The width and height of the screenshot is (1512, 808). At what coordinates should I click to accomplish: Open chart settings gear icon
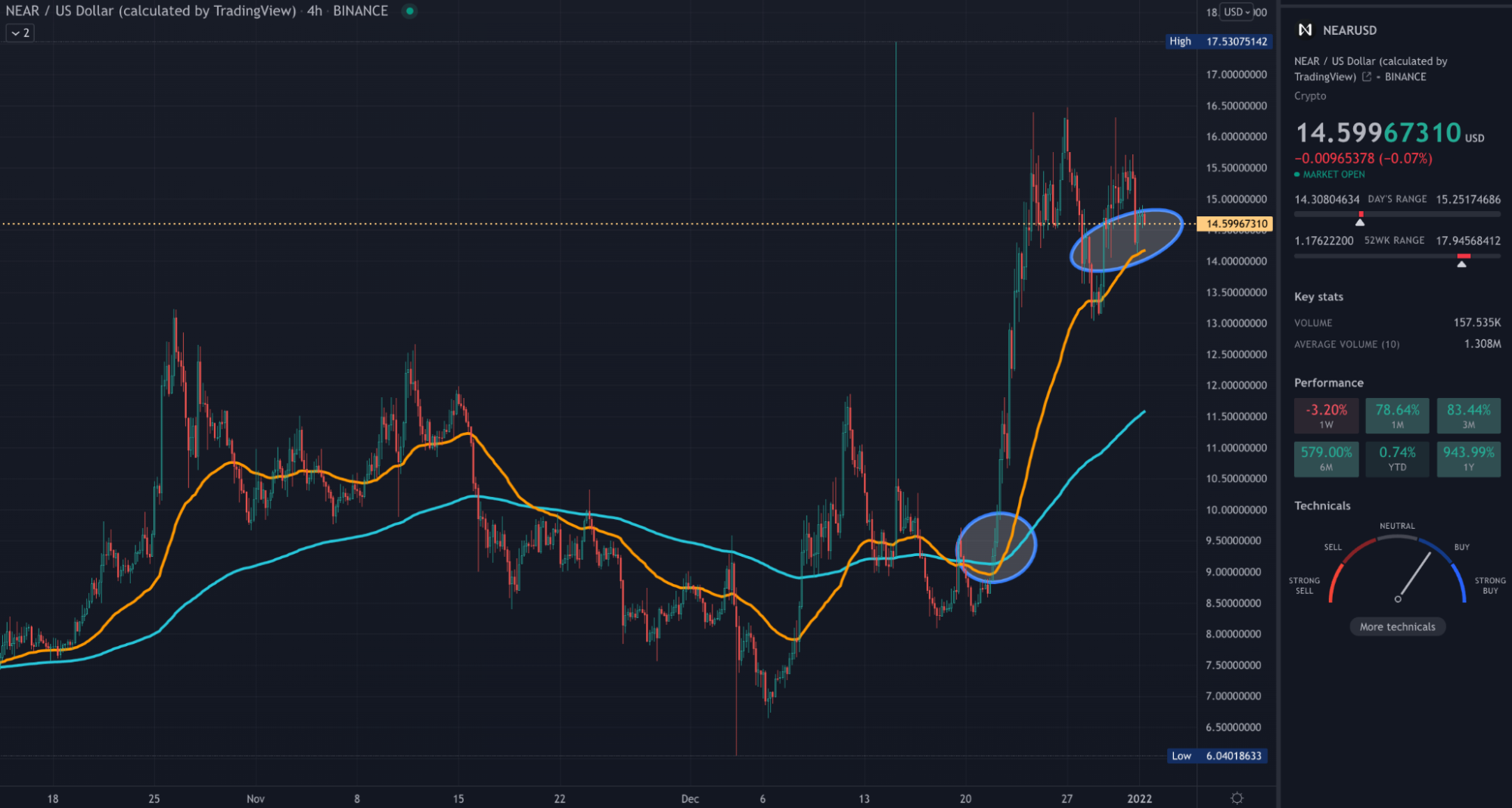point(1237,797)
